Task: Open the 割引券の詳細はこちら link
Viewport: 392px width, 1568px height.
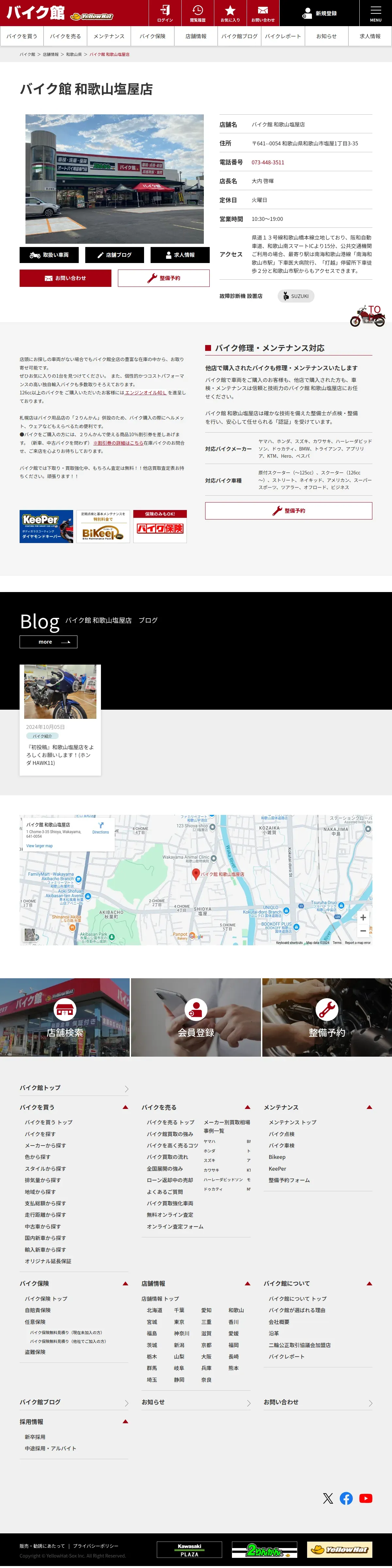Action: pyautogui.click(x=118, y=443)
